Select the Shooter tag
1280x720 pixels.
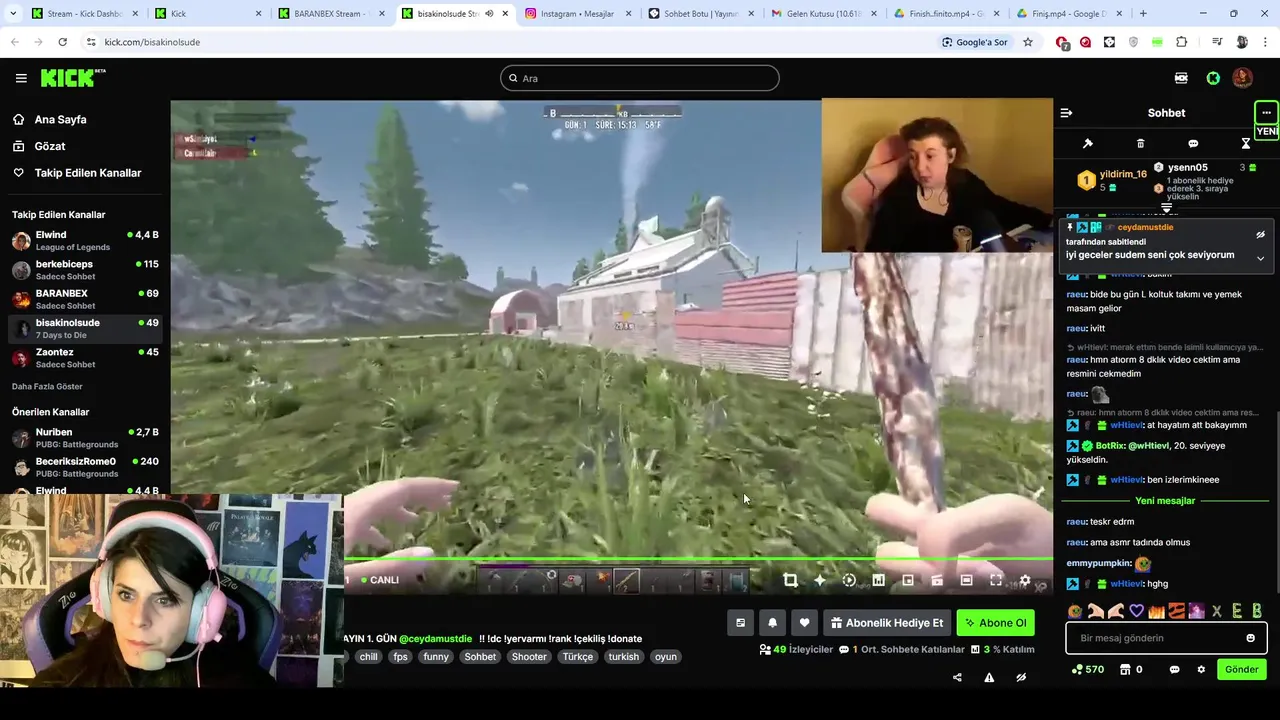point(529,657)
